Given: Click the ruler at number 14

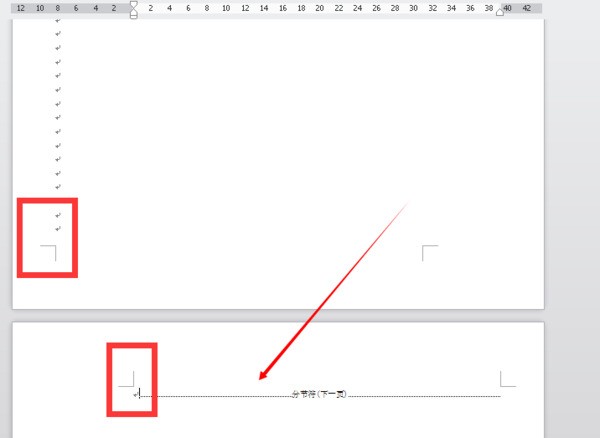Looking at the screenshot, I should [x=264, y=8].
